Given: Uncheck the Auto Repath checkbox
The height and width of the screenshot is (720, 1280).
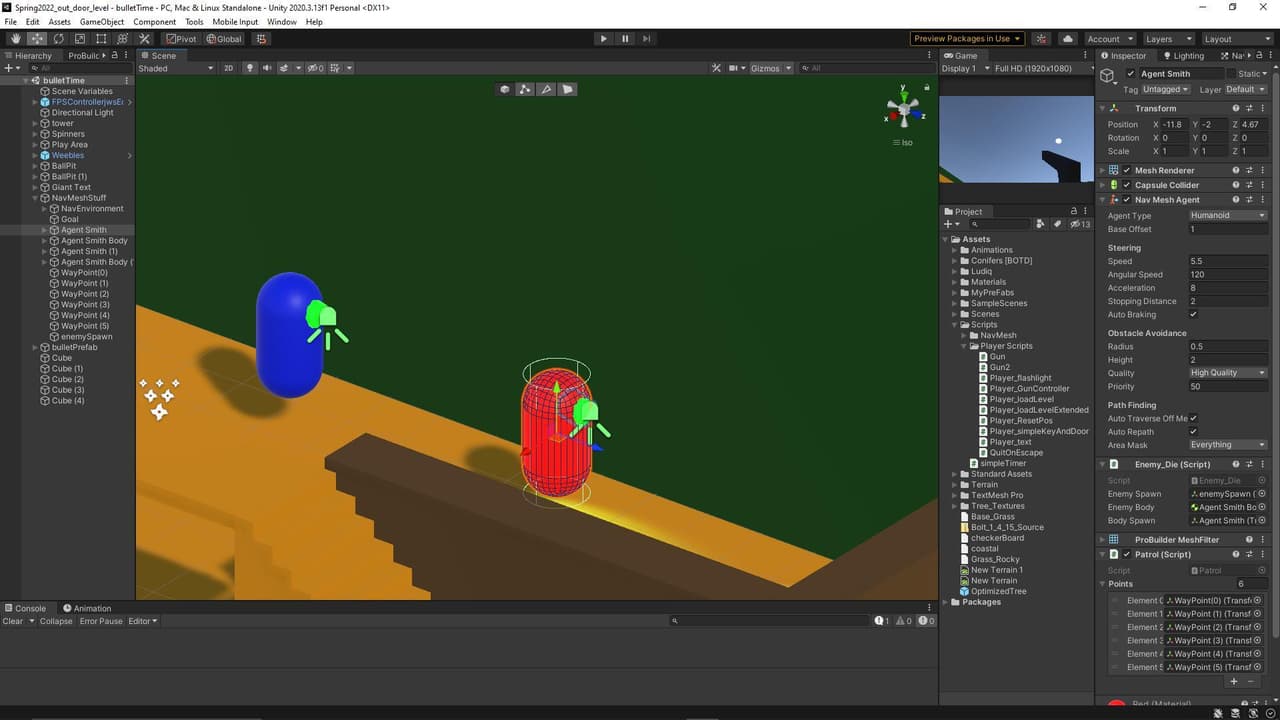Looking at the screenshot, I should pyautogui.click(x=1193, y=432).
